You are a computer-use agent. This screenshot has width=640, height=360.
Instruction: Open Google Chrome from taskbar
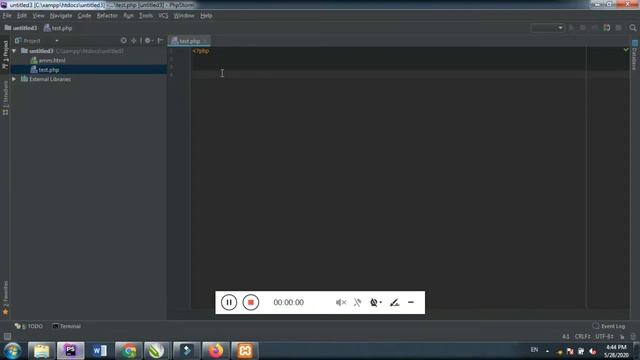(x=129, y=351)
